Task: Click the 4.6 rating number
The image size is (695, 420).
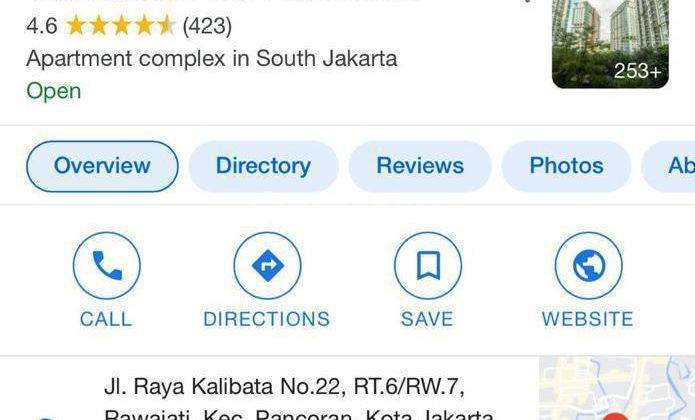Action: tap(42, 26)
